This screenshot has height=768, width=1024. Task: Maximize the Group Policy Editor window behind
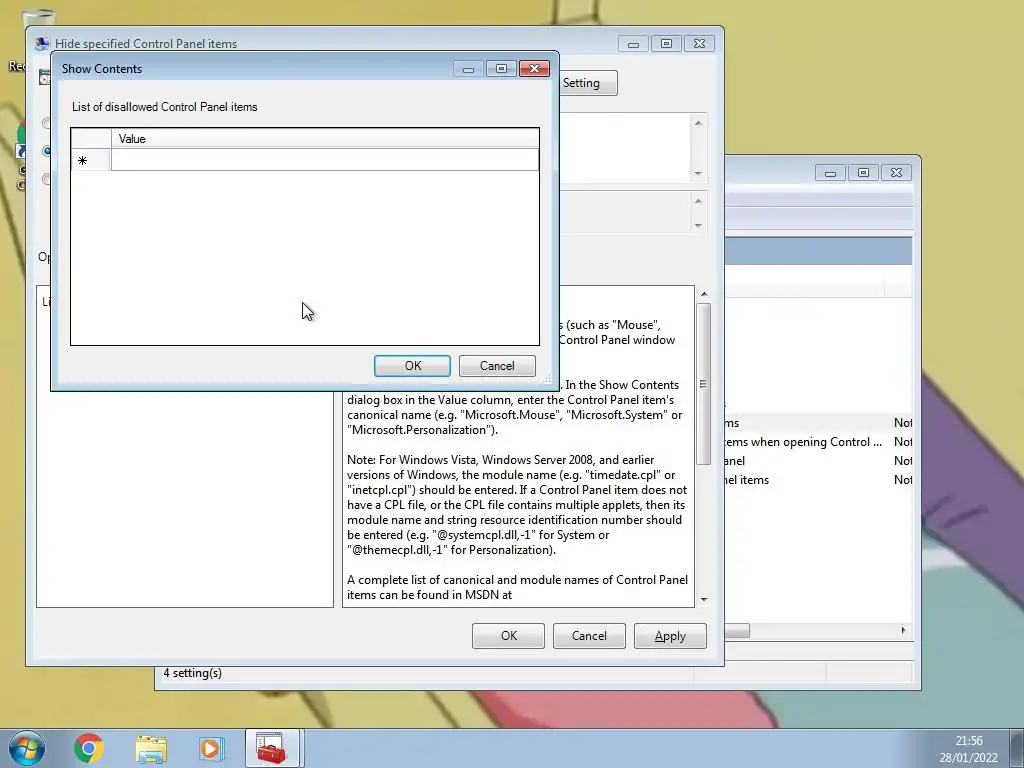(863, 172)
